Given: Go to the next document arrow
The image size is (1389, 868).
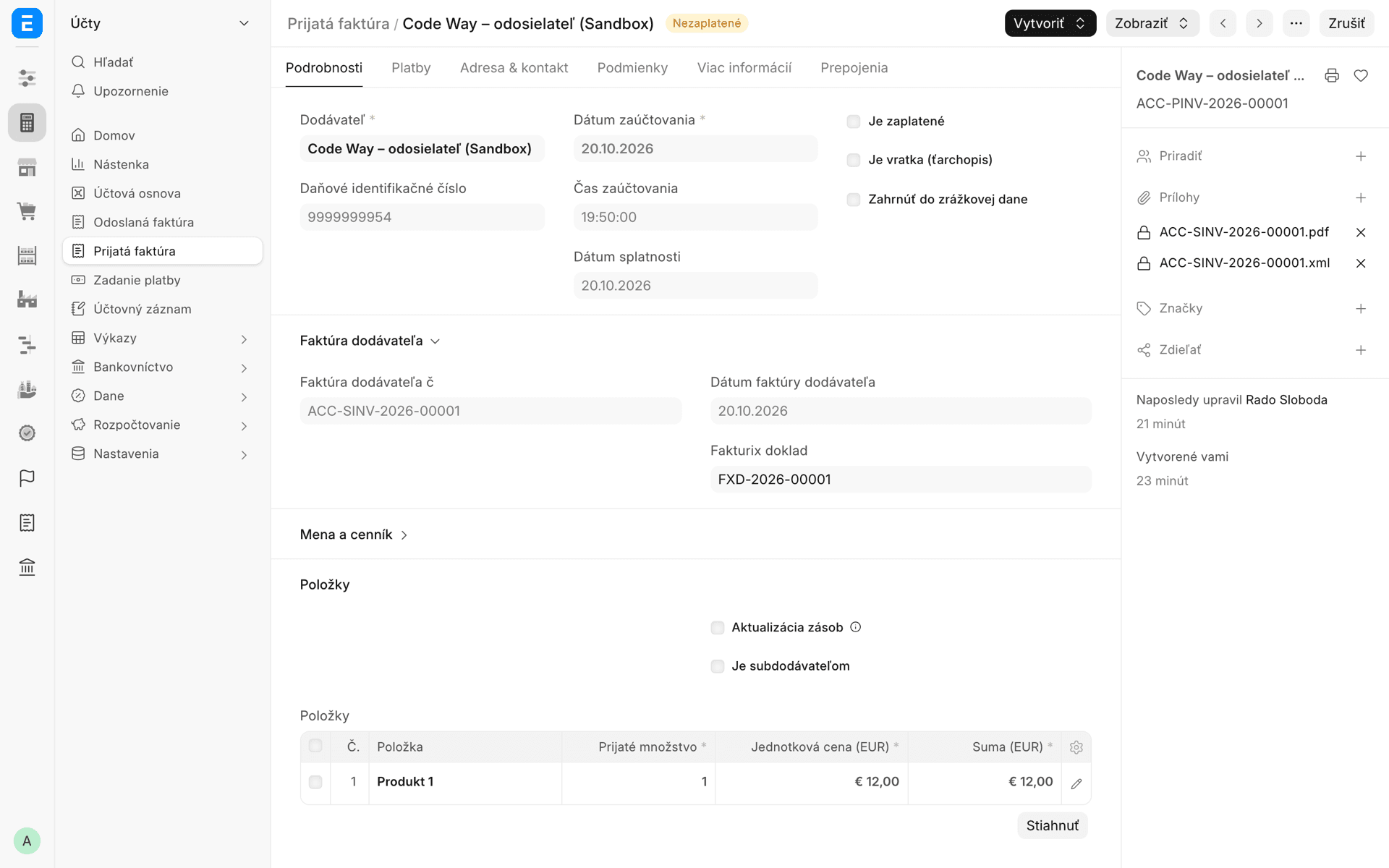Looking at the screenshot, I should [x=1260, y=23].
